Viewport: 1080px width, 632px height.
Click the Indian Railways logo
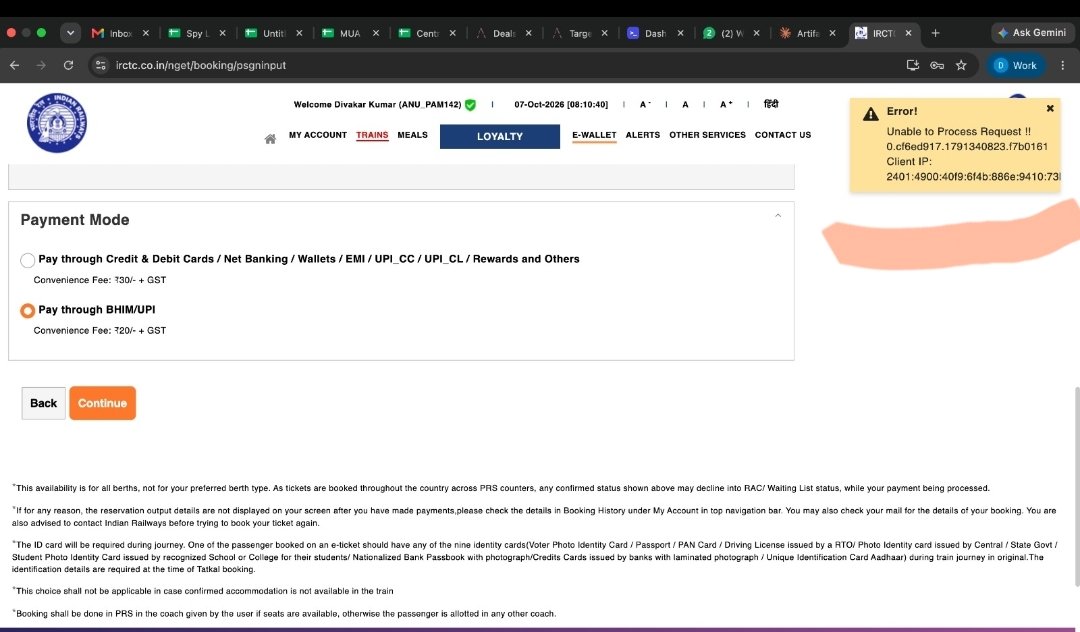tap(57, 123)
